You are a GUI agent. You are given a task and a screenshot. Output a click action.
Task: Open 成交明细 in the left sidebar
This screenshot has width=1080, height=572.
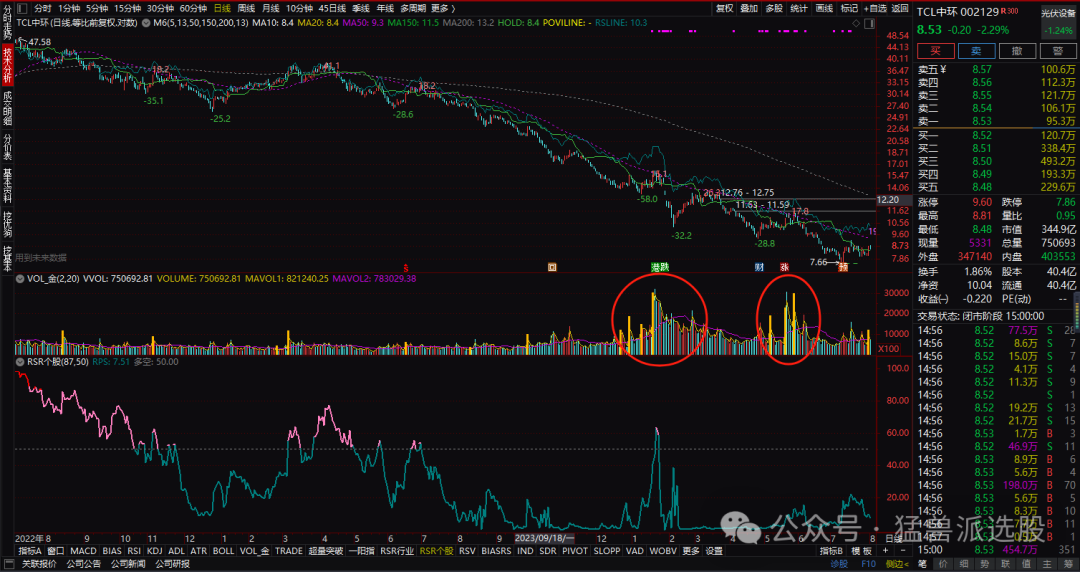[7, 108]
